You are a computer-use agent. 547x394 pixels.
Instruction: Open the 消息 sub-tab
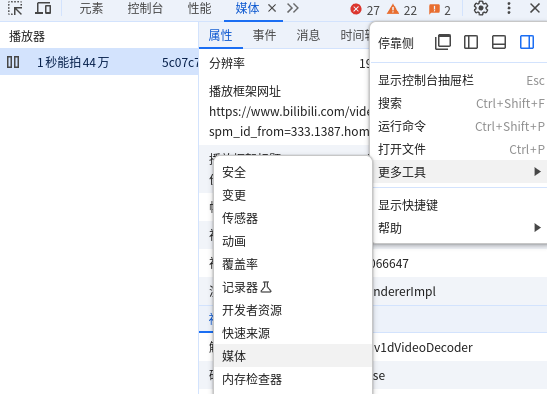tap(308, 35)
